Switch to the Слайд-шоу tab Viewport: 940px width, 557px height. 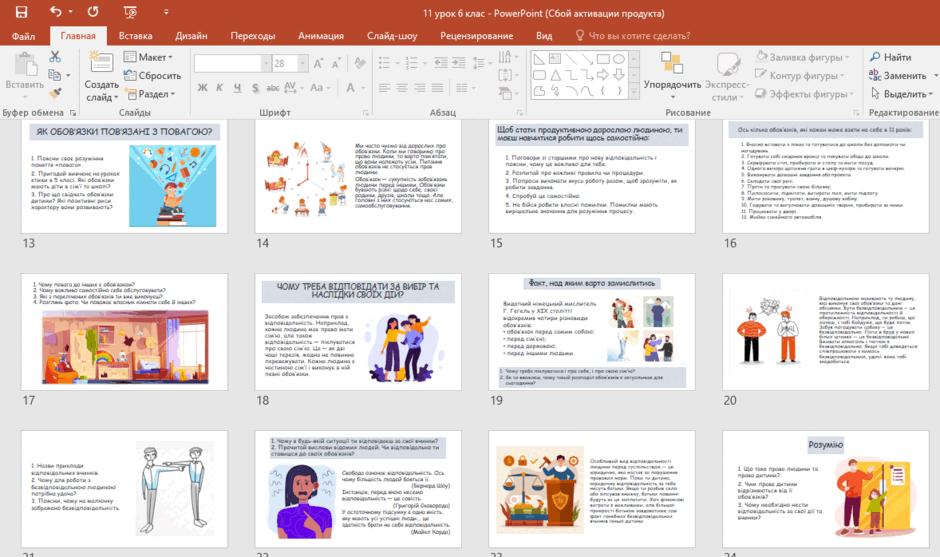click(392, 36)
